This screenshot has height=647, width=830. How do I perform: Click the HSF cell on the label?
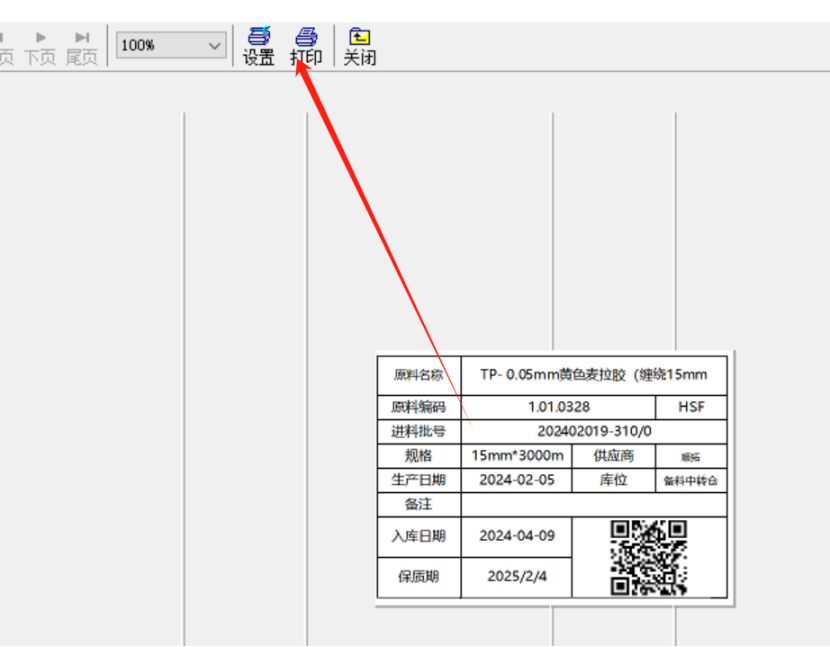(x=691, y=407)
